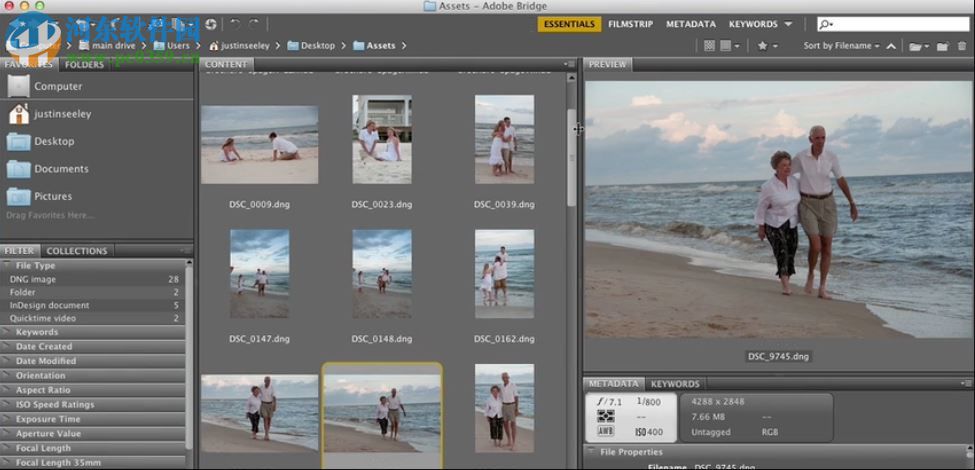The height and width of the screenshot is (470, 975).
Task: Filter by DNG image file type
Action: tap(92, 279)
